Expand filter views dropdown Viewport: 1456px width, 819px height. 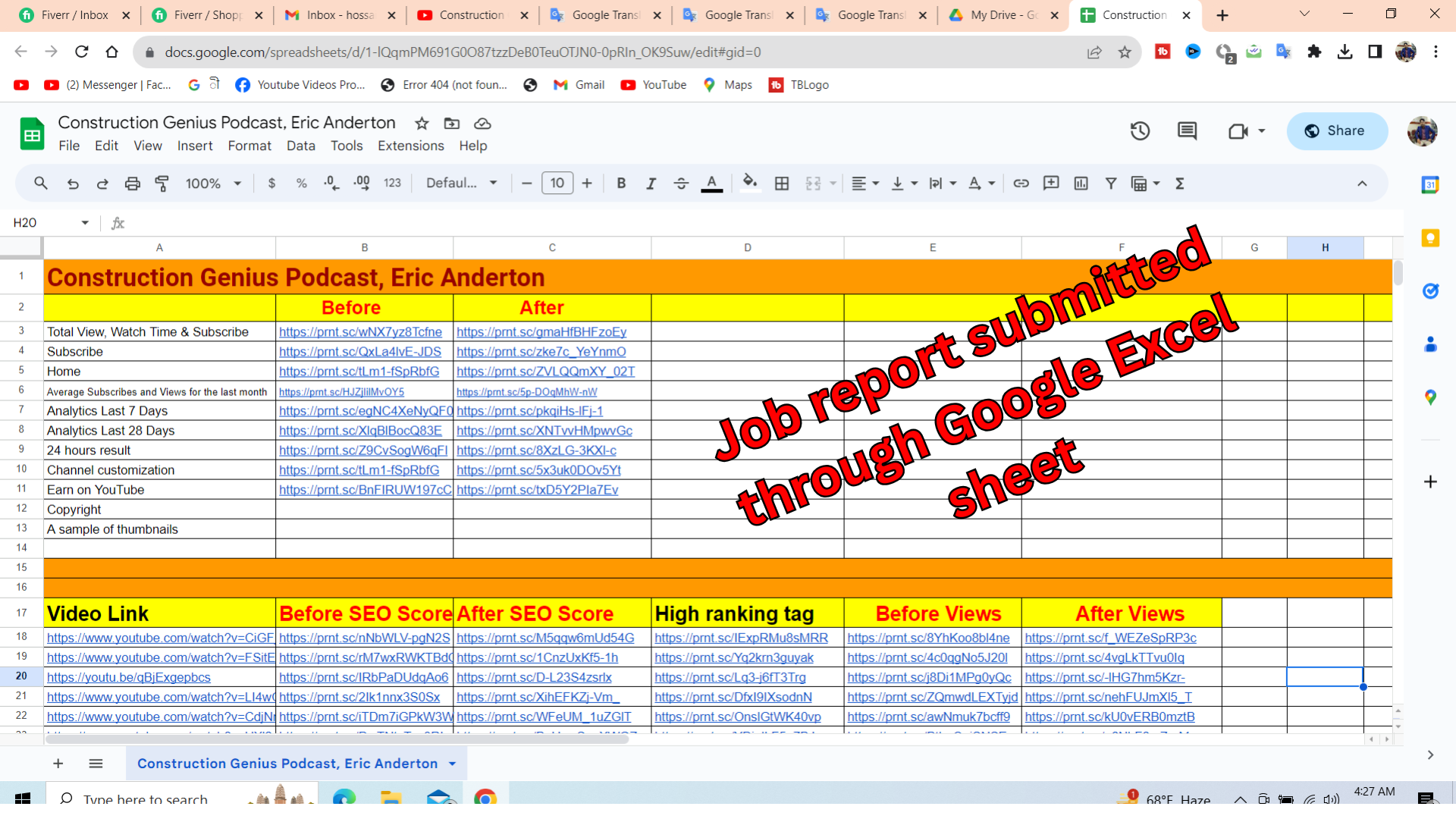click(1156, 184)
